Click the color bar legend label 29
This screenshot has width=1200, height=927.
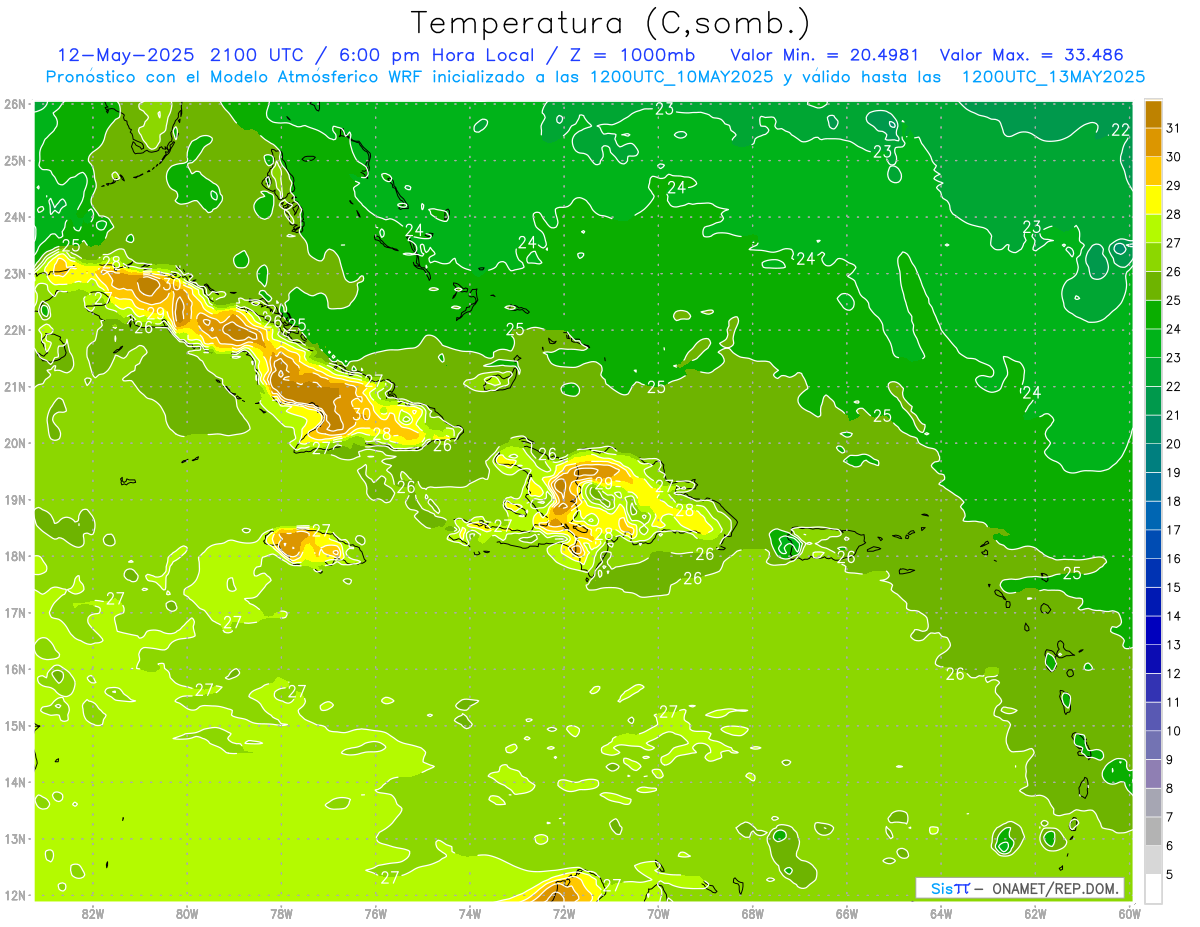click(1174, 186)
